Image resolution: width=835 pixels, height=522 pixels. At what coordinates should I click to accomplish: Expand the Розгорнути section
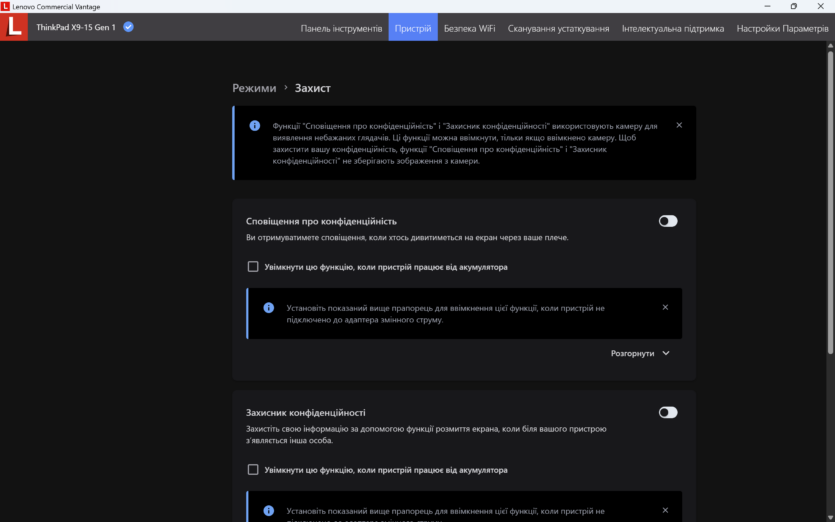[x=640, y=353]
